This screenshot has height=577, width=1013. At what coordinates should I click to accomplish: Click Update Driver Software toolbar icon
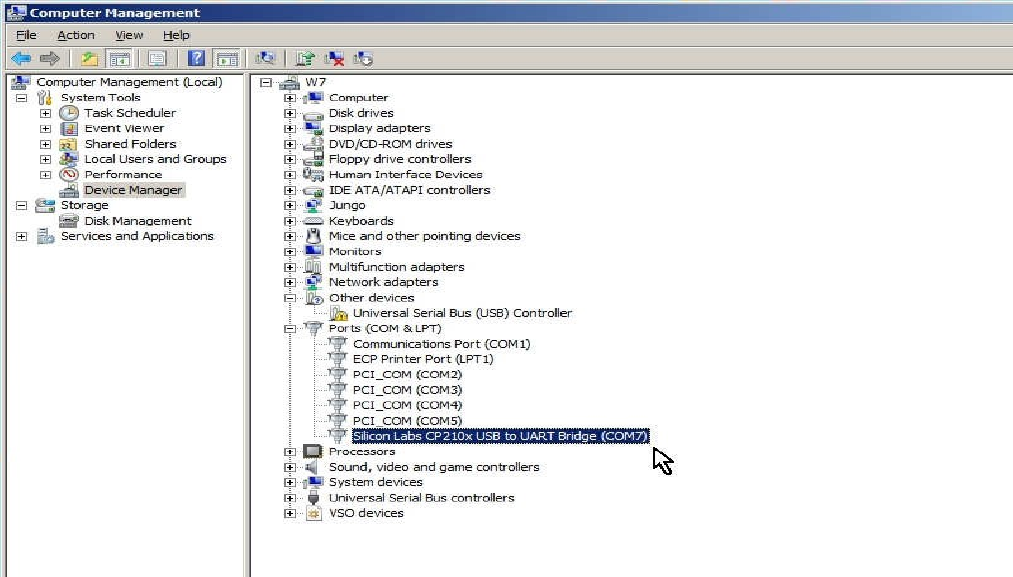tap(305, 59)
